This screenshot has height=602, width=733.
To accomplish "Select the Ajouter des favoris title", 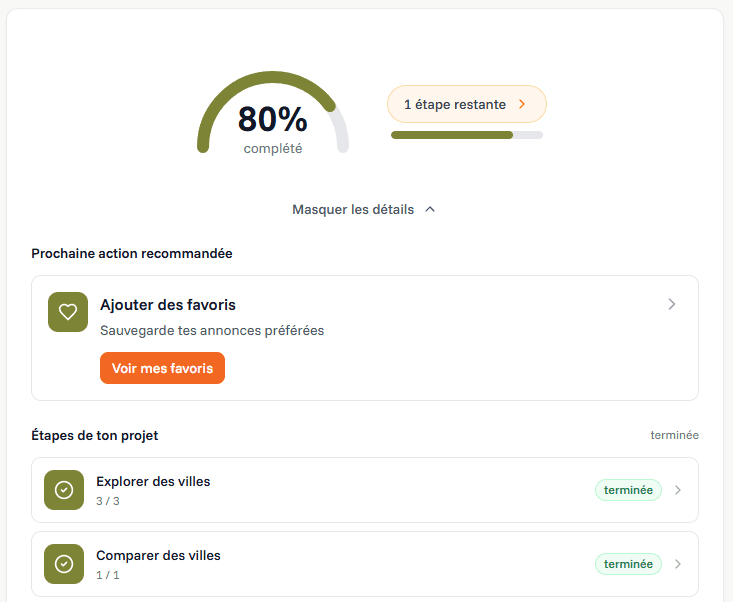I will 168,304.
